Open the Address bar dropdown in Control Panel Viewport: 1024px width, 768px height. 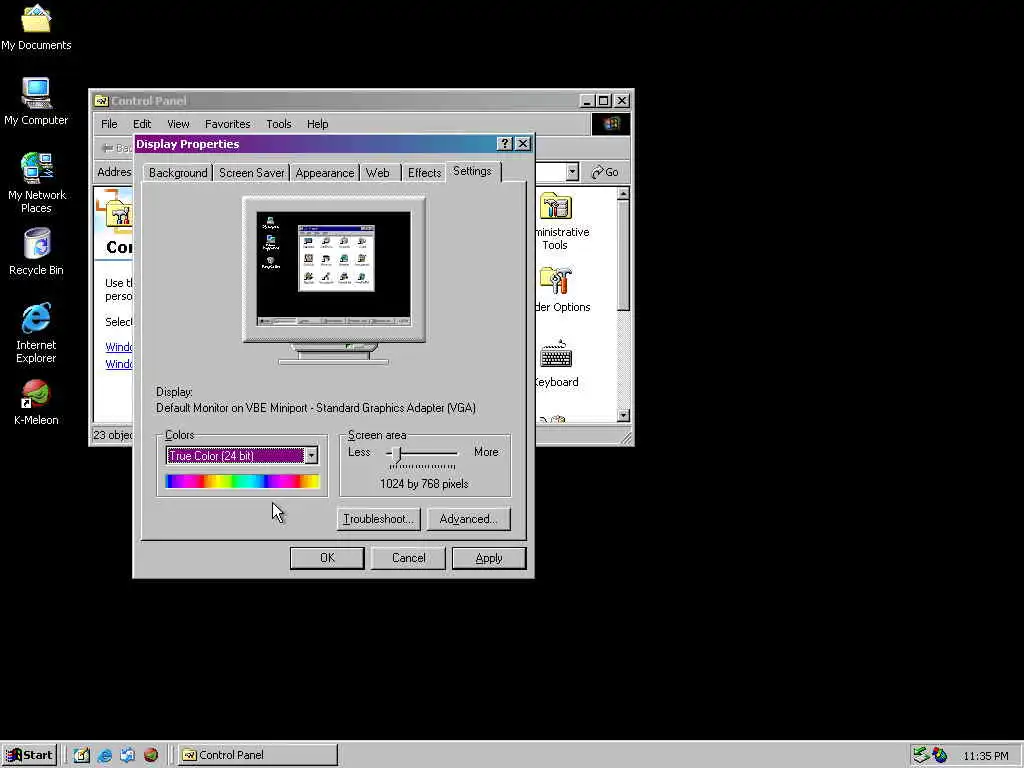[572, 172]
